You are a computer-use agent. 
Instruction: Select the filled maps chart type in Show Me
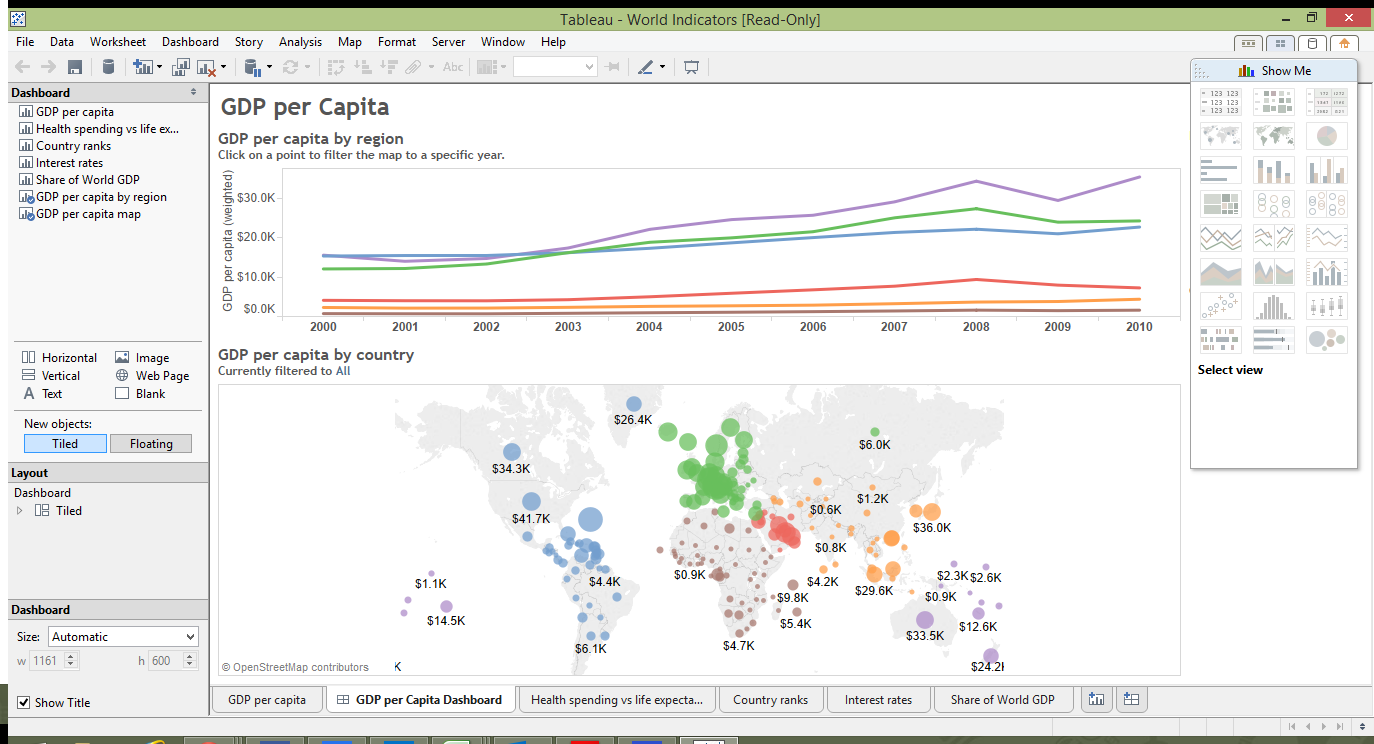(1273, 135)
